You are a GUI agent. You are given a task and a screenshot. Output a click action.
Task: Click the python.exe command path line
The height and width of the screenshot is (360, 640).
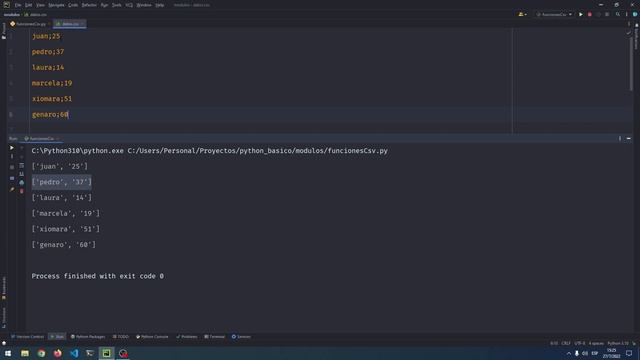(209, 151)
